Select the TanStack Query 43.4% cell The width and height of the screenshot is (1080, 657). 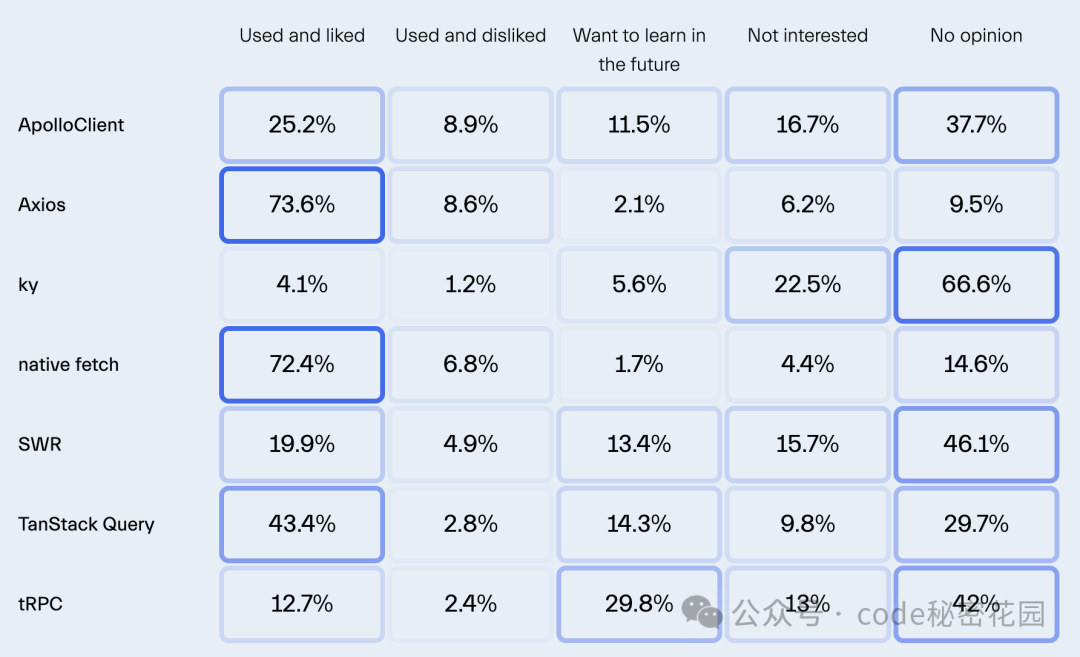click(302, 524)
